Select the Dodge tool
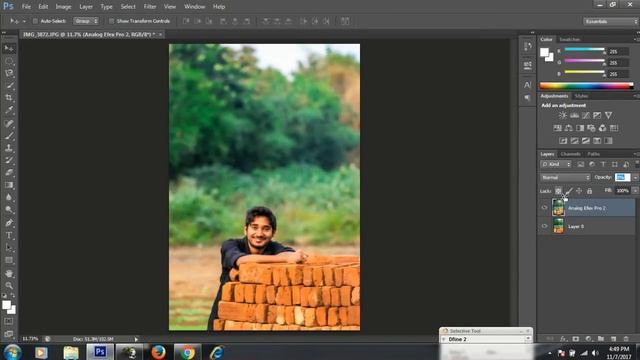Screen dimensions: 640x360 [x=9, y=210]
